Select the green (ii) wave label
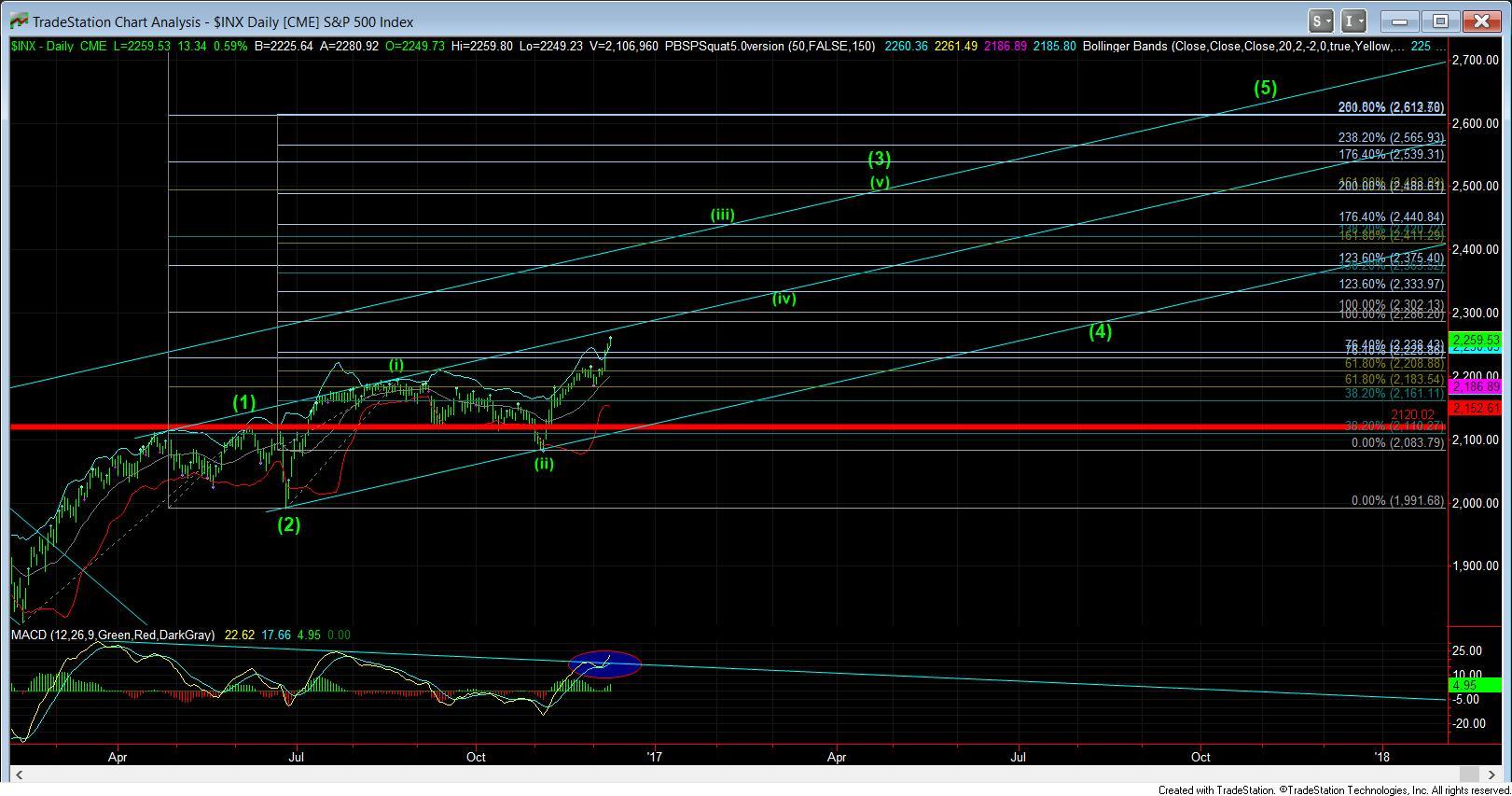The image size is (1512, 796). point(544,463)
